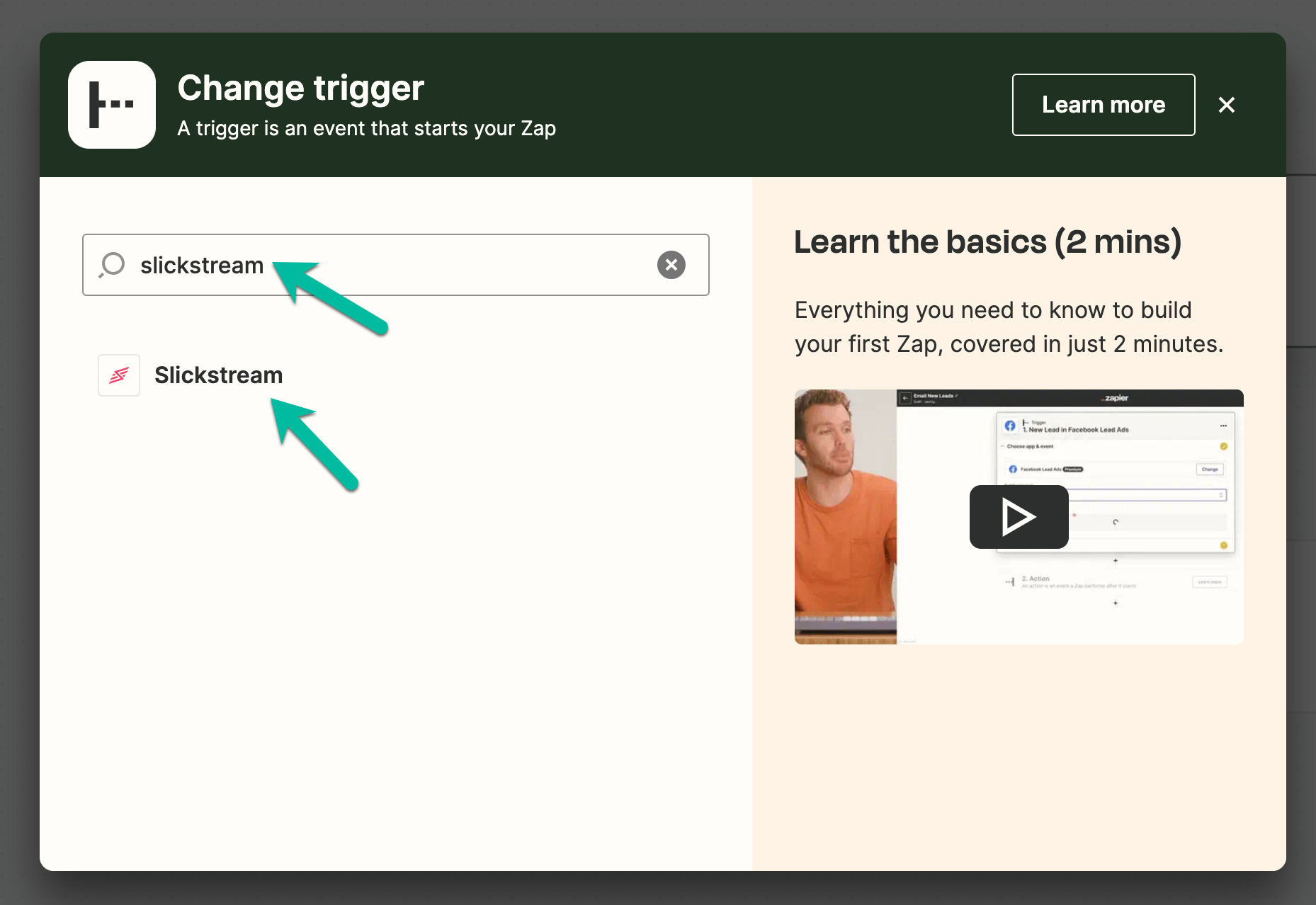Click the Slickstream logo icon
1316x905 pixels.
tap(119, 375)
